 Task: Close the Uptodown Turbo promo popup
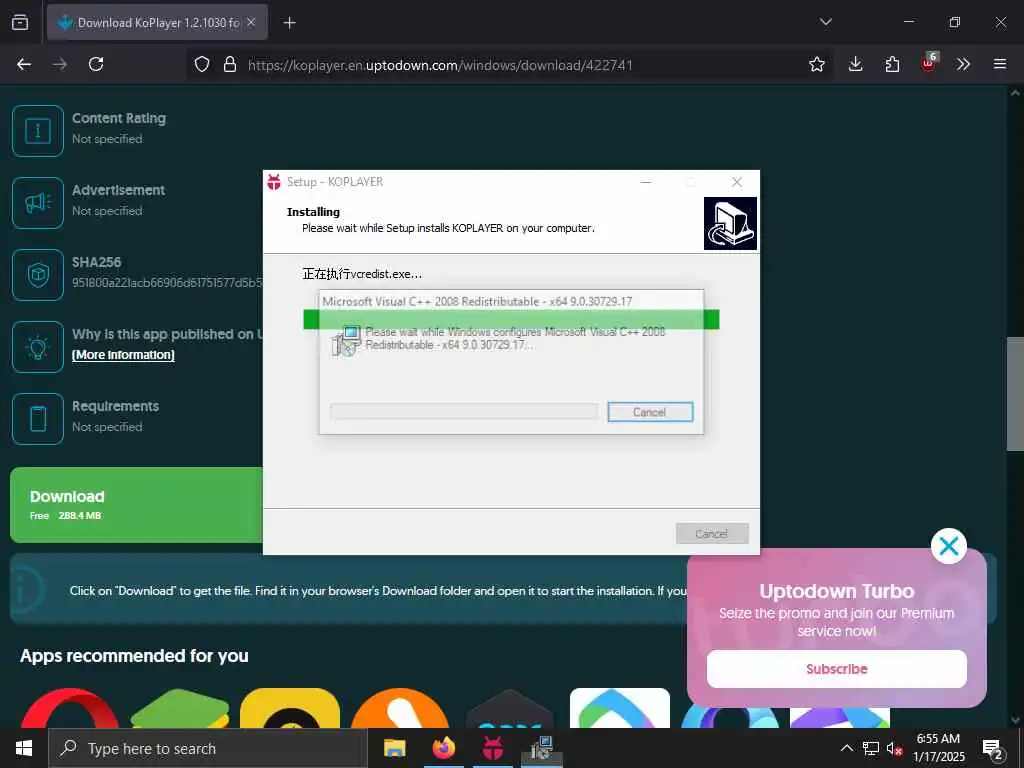pyautogui.click(x=949, y=546)
